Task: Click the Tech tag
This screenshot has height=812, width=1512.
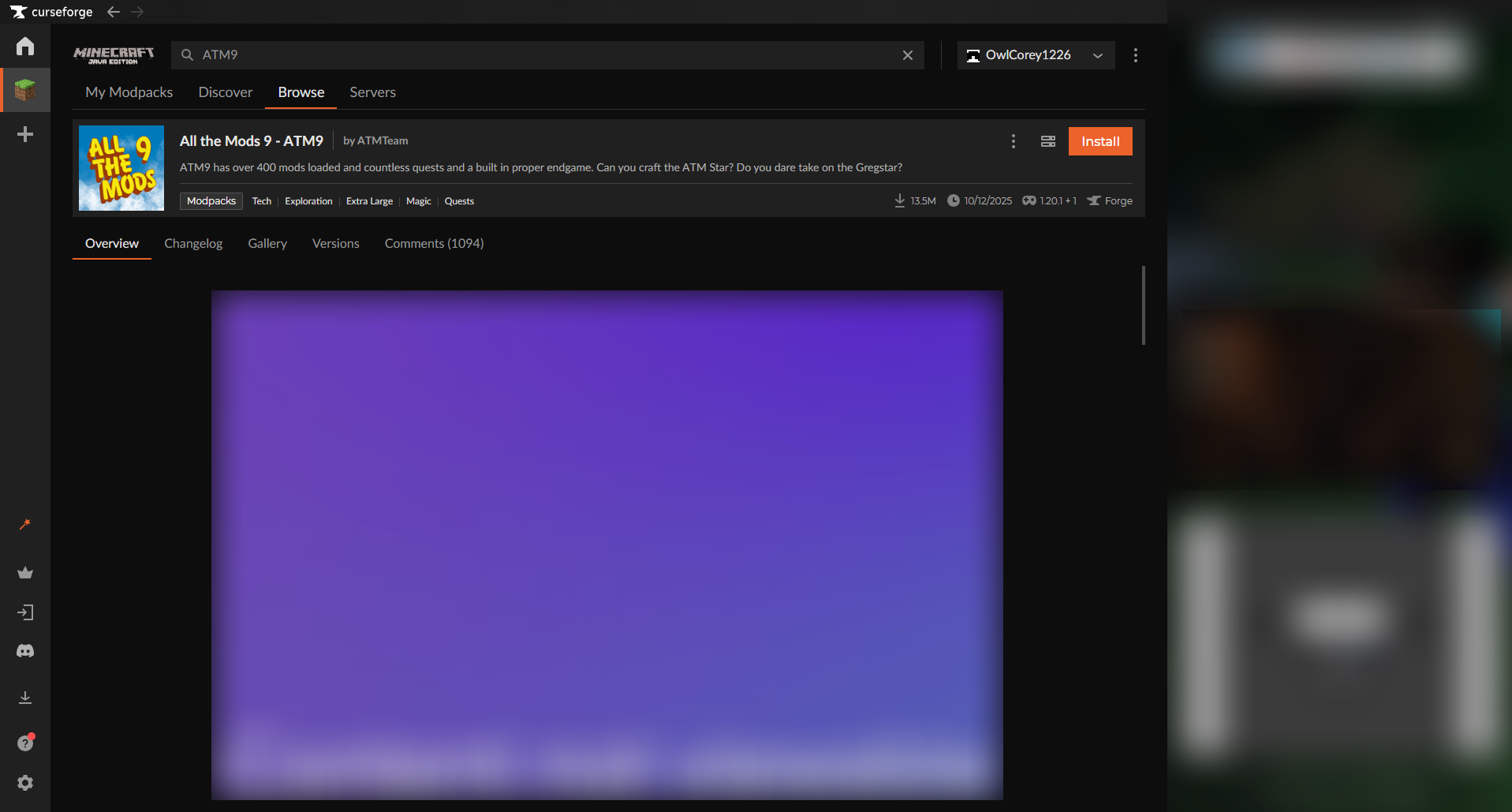Action: [x=262, y=201]
